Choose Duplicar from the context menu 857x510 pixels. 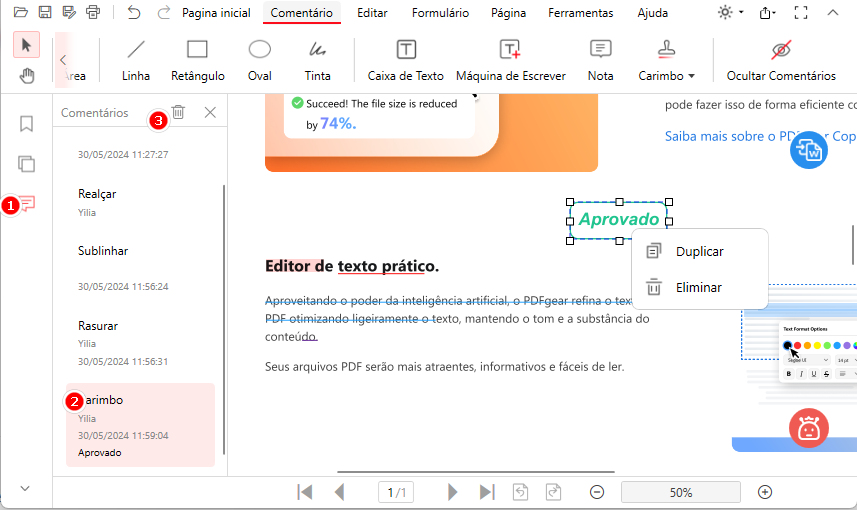700,251
